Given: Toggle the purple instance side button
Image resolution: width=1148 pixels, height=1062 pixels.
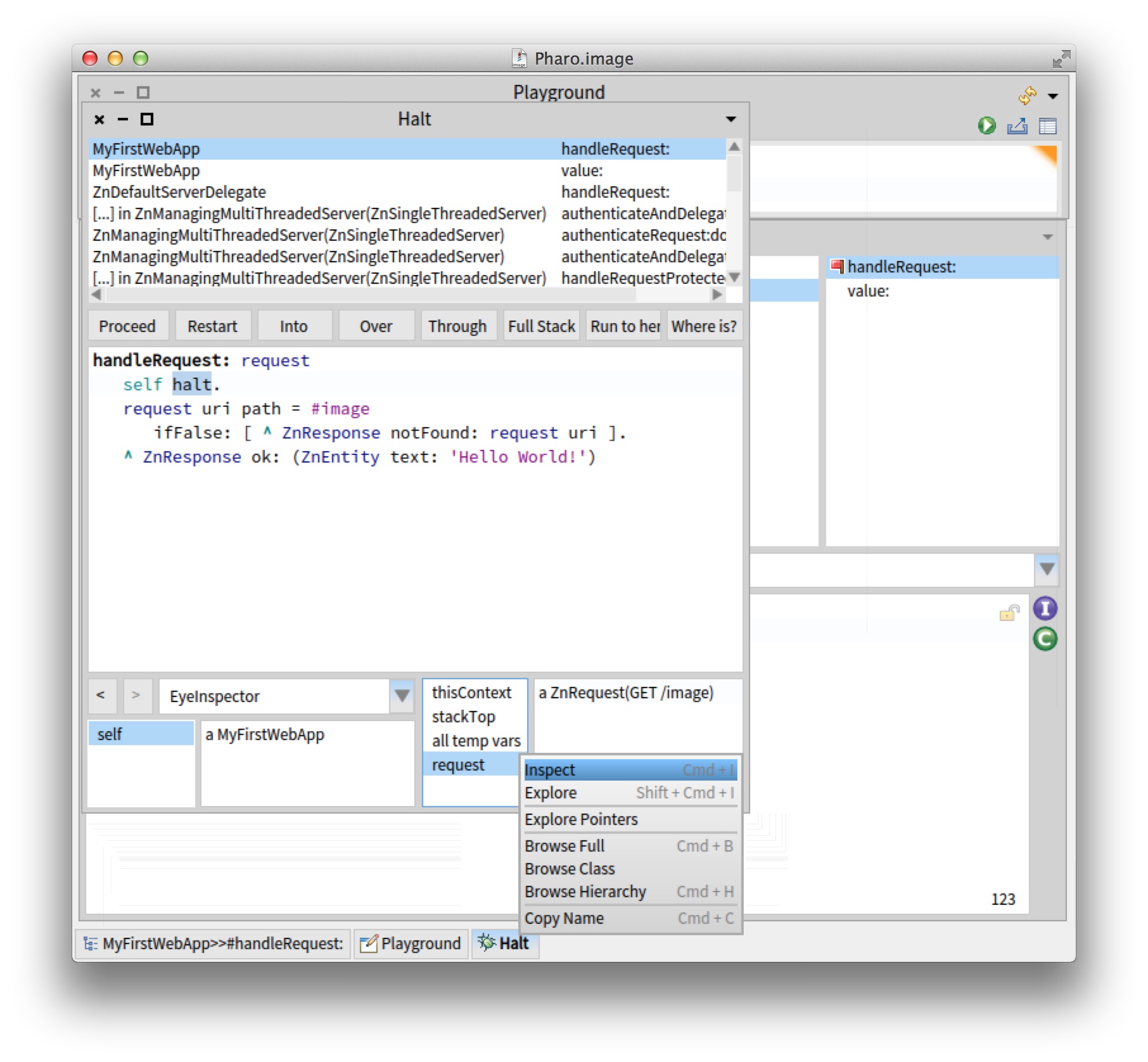Looking at the screenshot, I should tap(1045, 608).
